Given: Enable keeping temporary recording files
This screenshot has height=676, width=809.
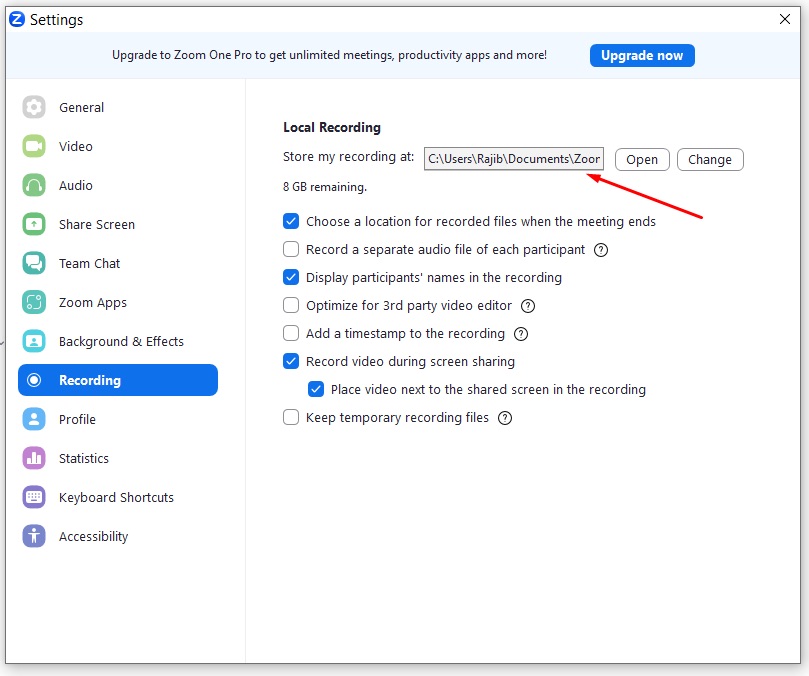Looking at the screenshot, I should coord(291,418).
